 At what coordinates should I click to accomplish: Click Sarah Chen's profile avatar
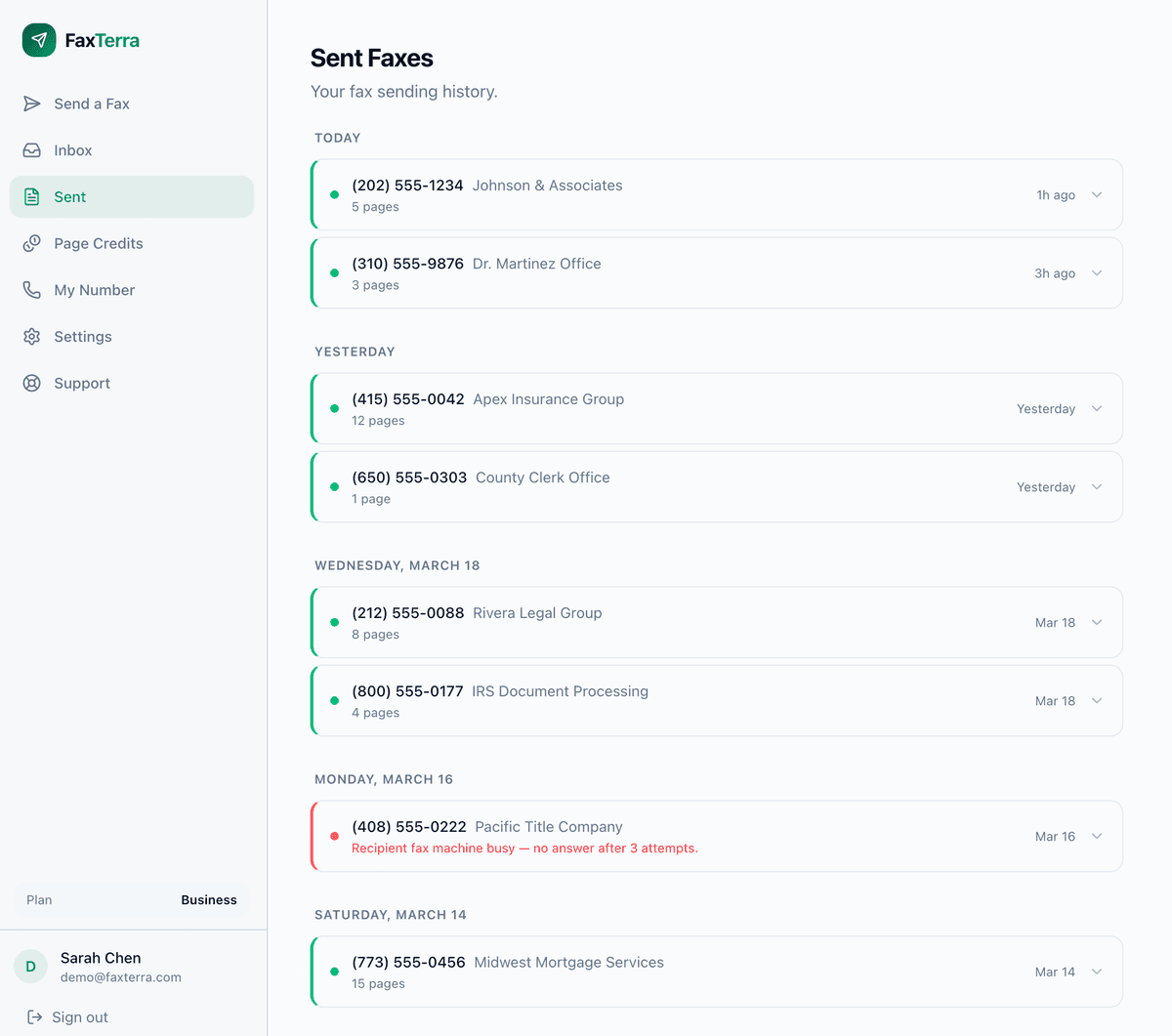point(30,966)
